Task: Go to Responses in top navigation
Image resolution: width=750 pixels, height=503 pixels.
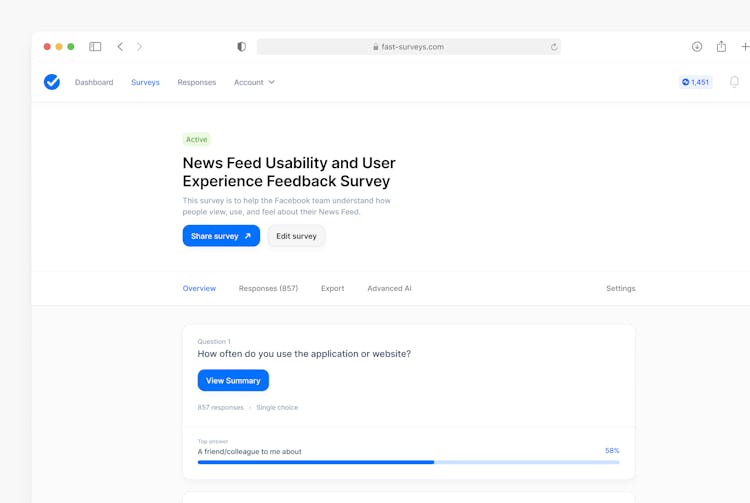Action: click(196, 82)
